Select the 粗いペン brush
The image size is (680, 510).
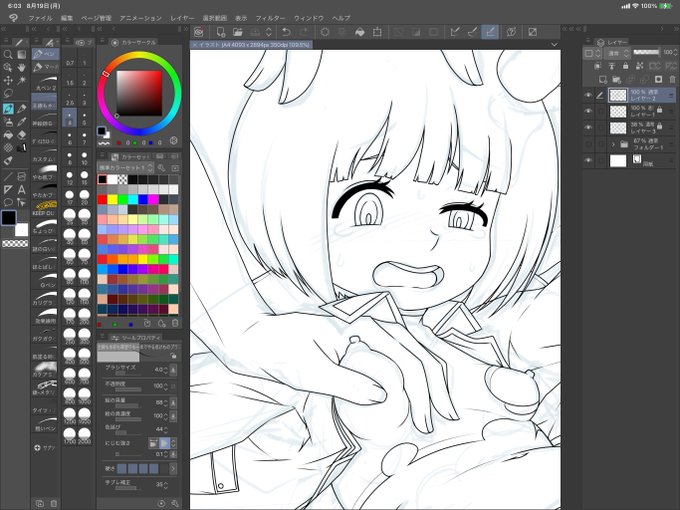point(45,424)
